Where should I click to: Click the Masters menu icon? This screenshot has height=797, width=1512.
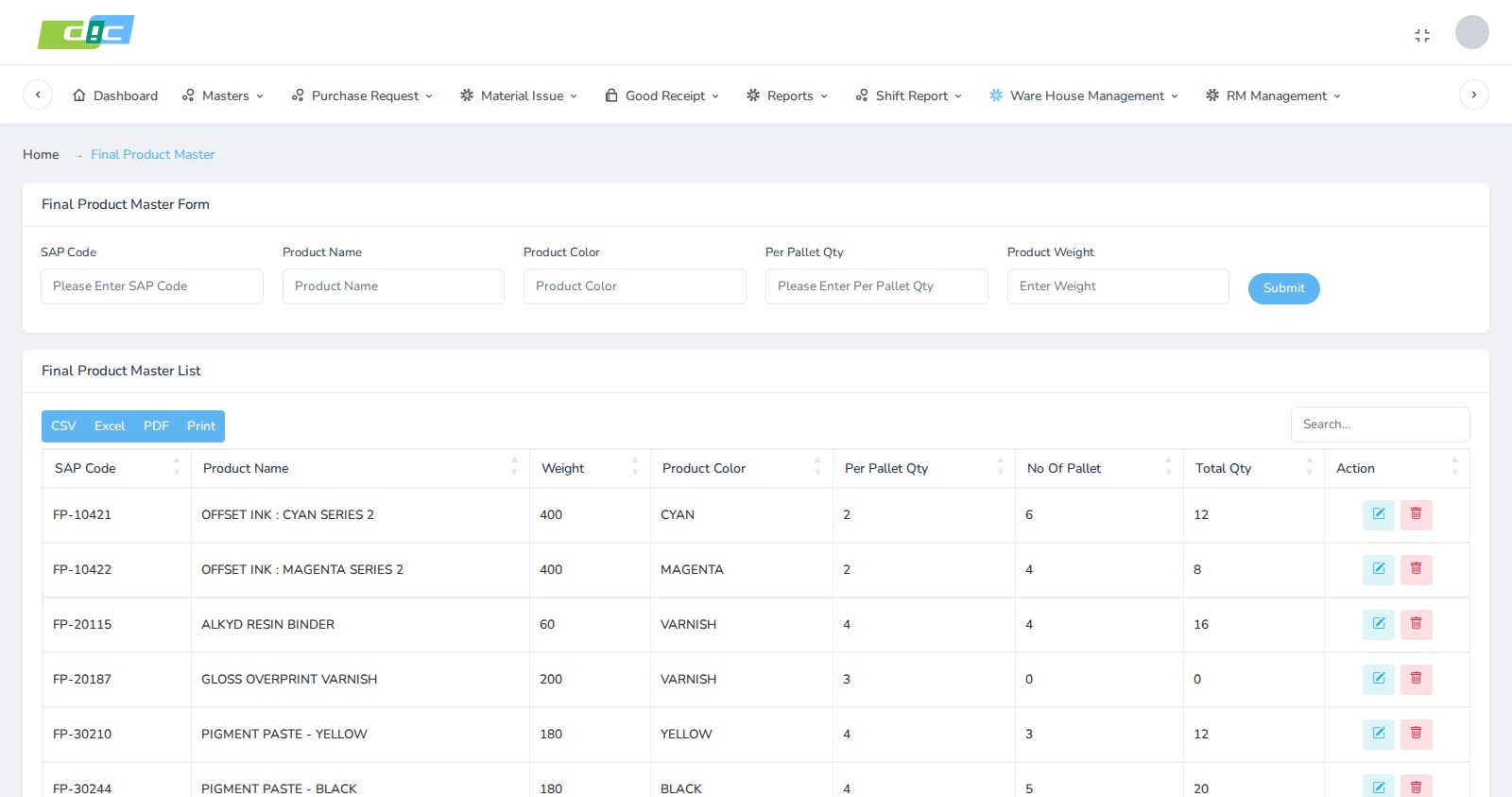coord(188,95)
